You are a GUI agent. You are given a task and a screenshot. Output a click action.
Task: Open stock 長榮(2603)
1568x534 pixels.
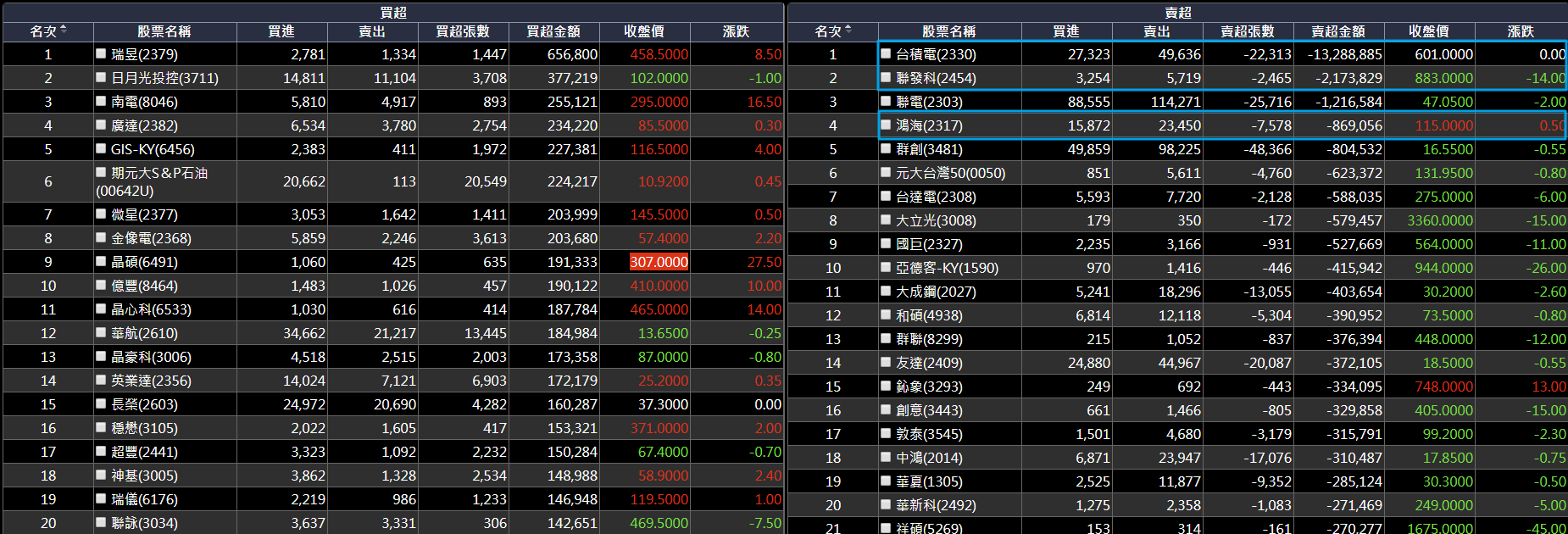145,404
